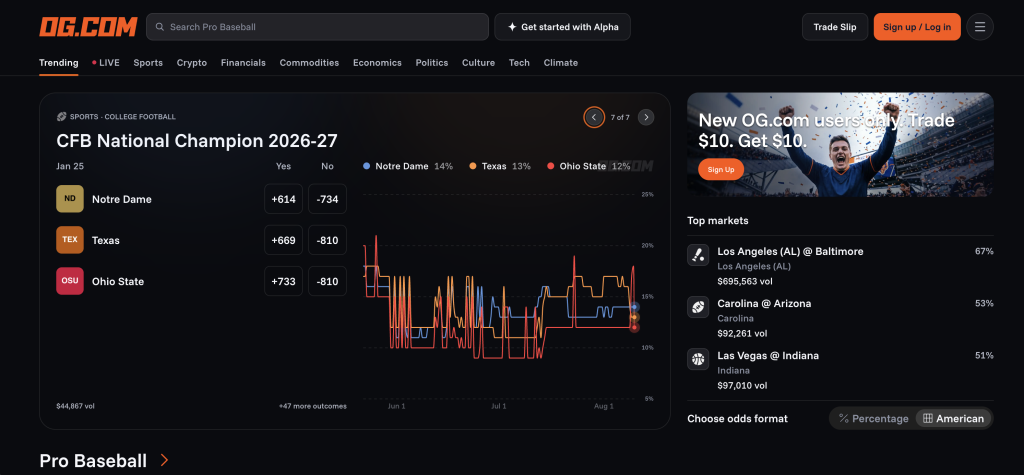
Task: Click the Texas TEX team badge
Action: (70, 240)
